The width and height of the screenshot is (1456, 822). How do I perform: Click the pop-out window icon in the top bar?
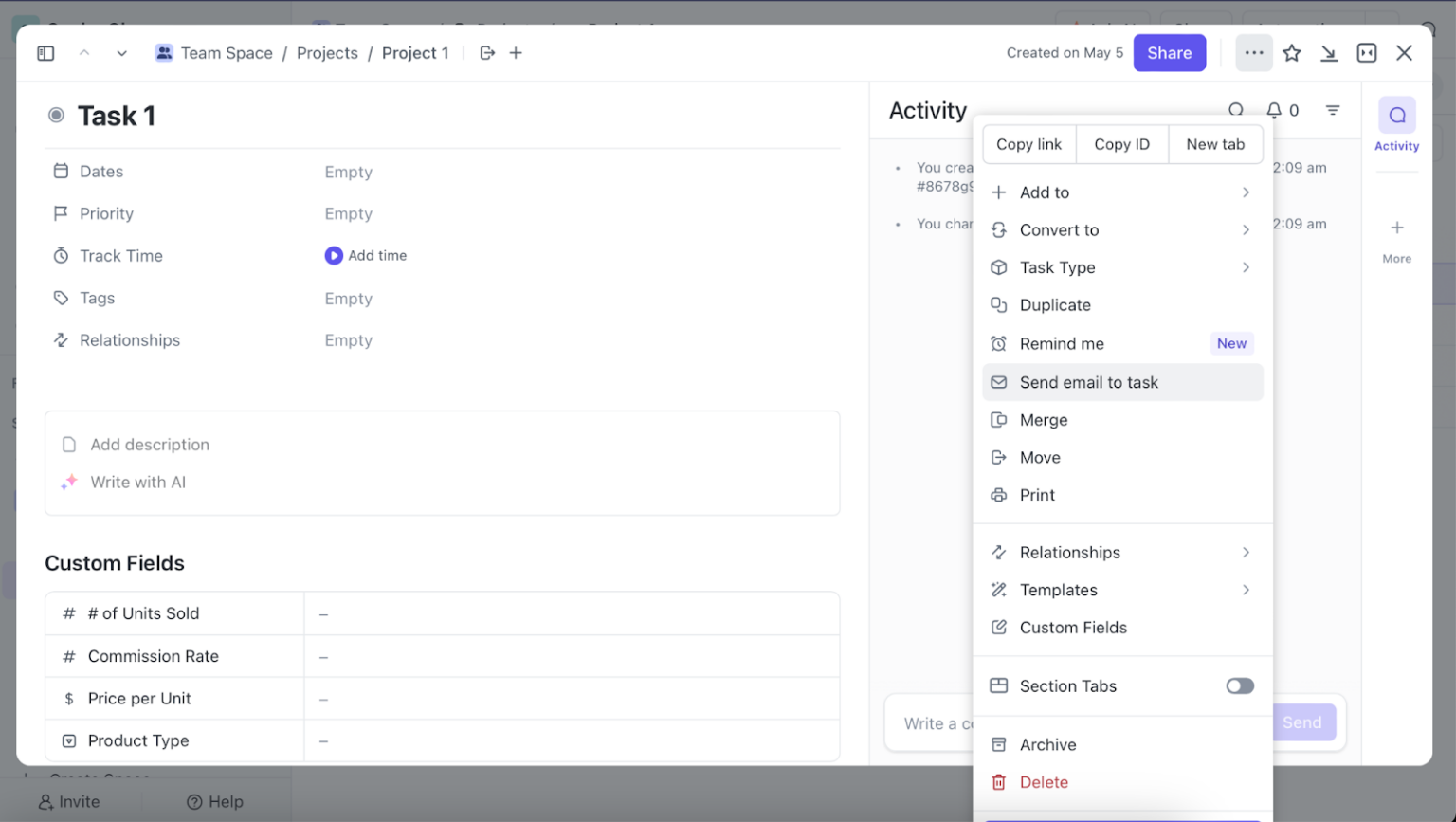coord(1366,53)
